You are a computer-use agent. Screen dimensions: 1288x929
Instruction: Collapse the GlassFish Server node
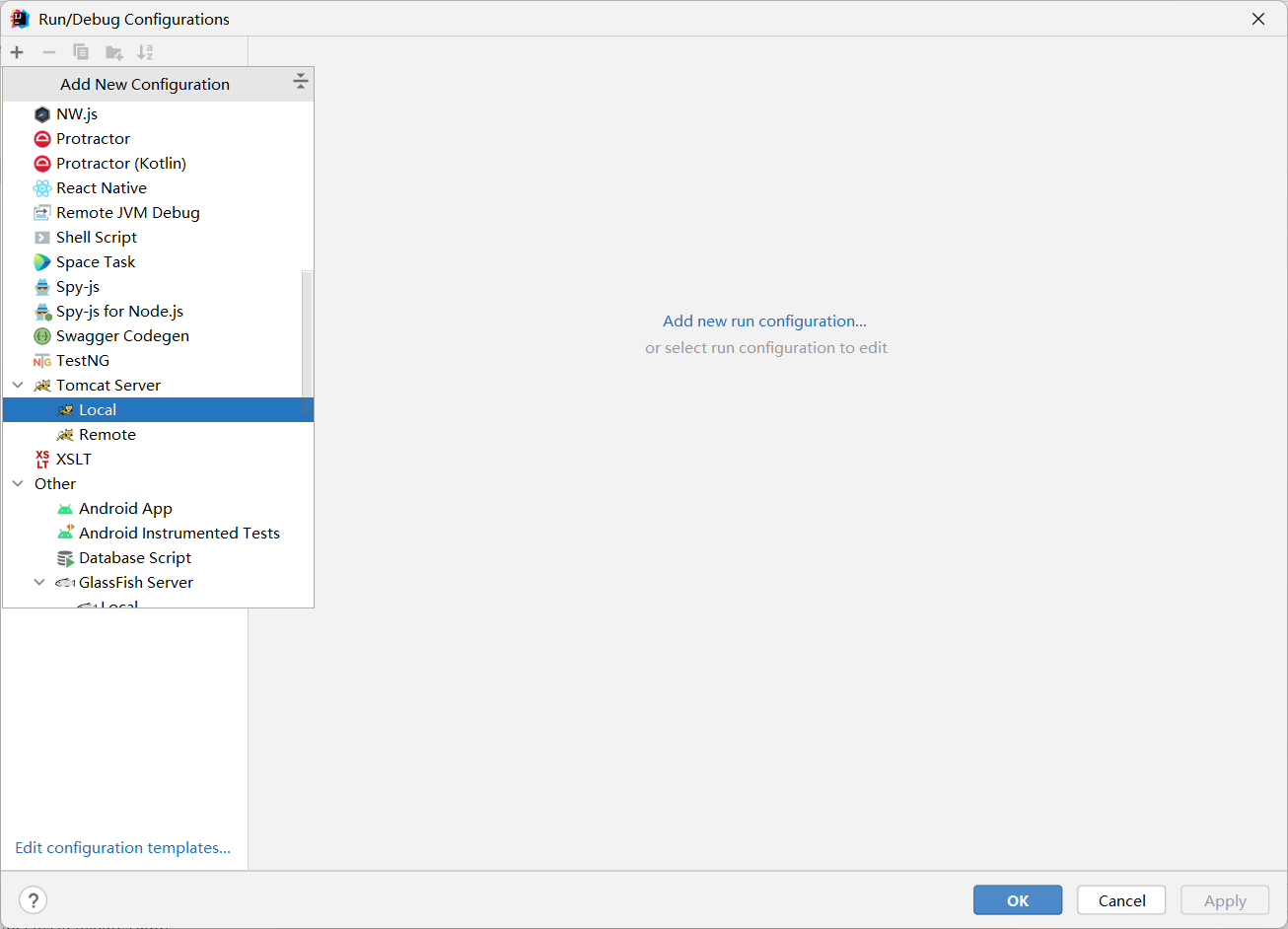pos(40,583)
